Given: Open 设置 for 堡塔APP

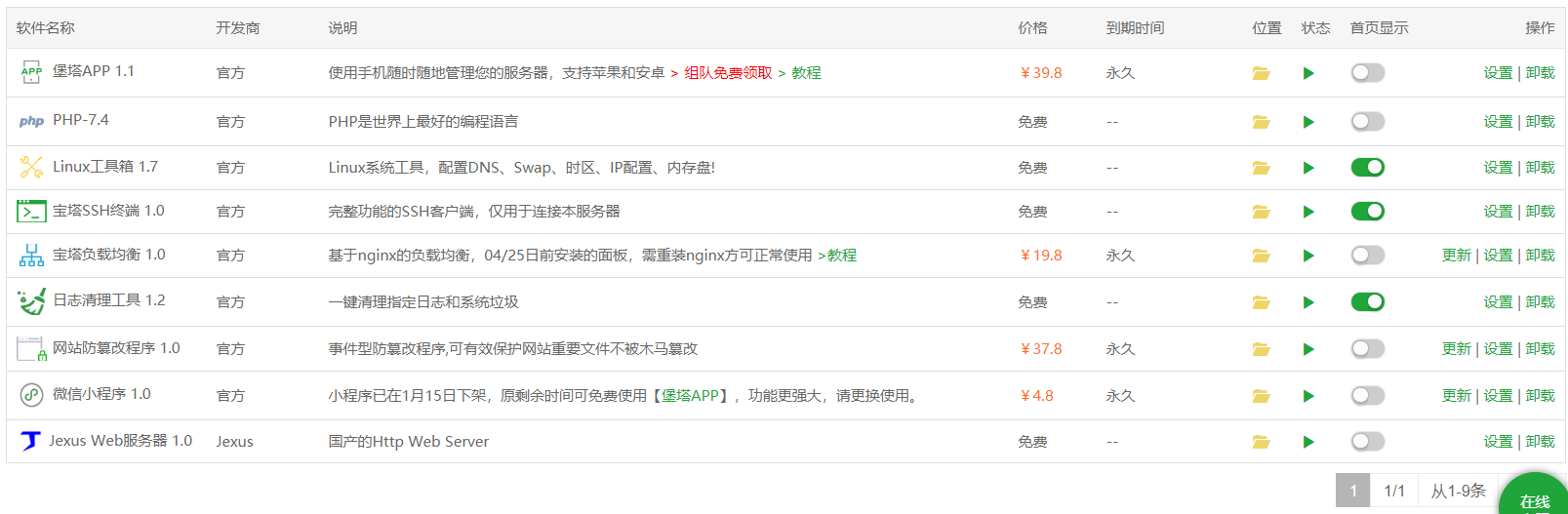Looking at the screenshot, I should pyautogui.click(x=1498, y=73).
